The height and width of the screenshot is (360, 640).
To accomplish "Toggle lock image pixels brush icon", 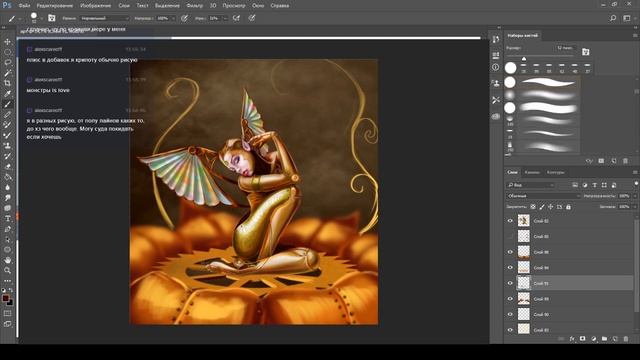I will tap(542, 207).
